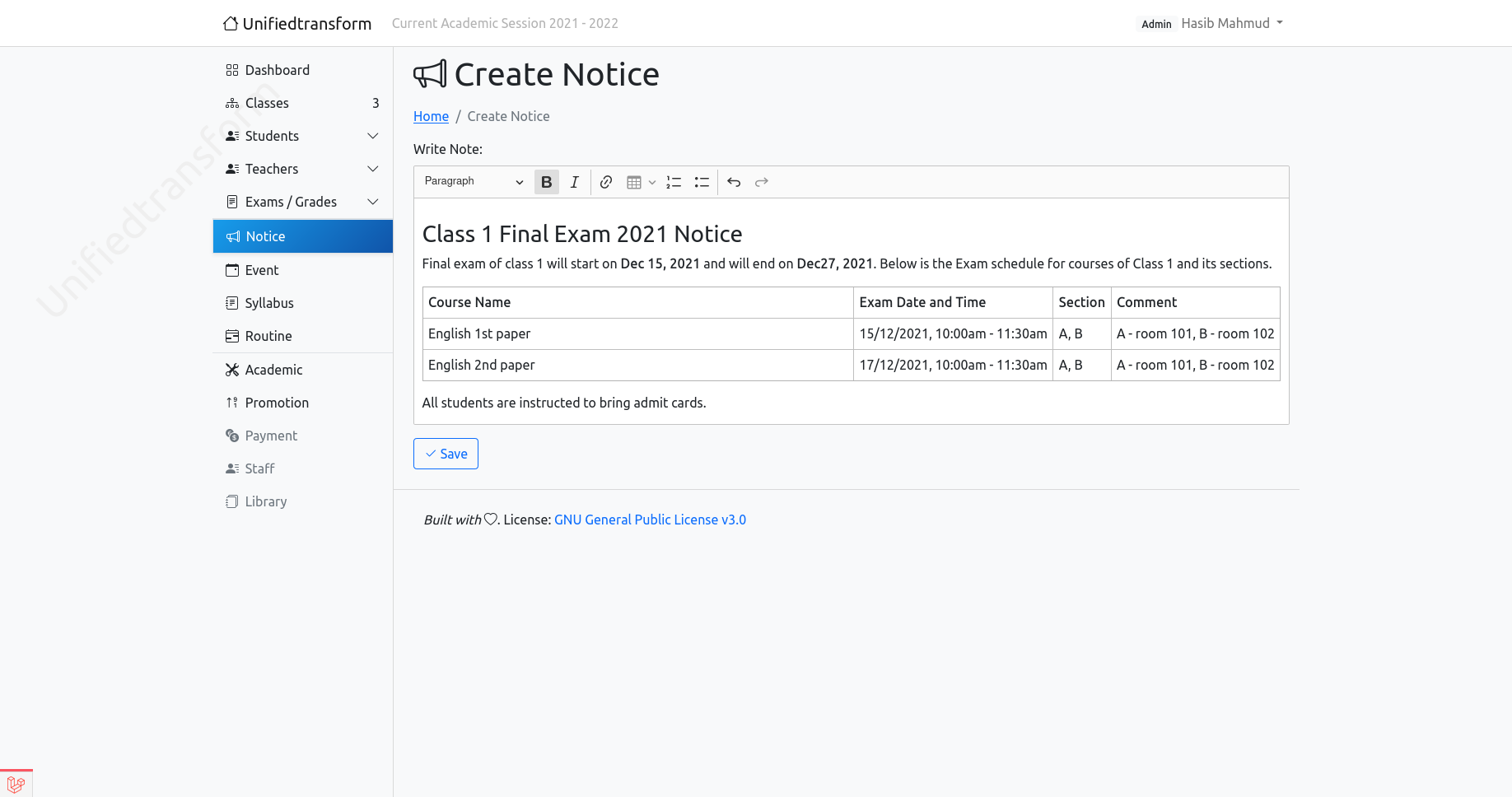Image resolution: width=1512 pixels, height=797 pixels.
Task: Click the Classes count badge 3
Action: 376,103
